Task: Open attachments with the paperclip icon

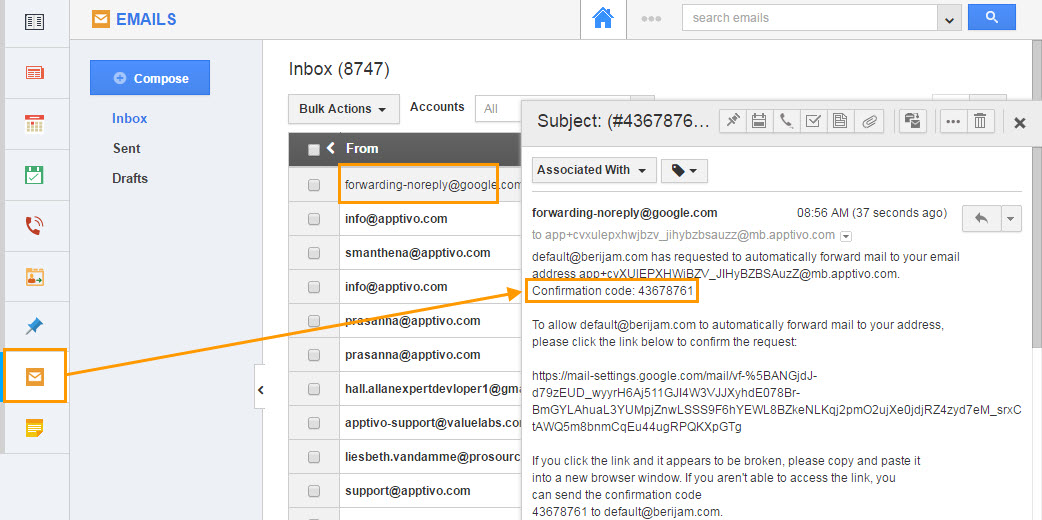Action: [x=868, y=122]
